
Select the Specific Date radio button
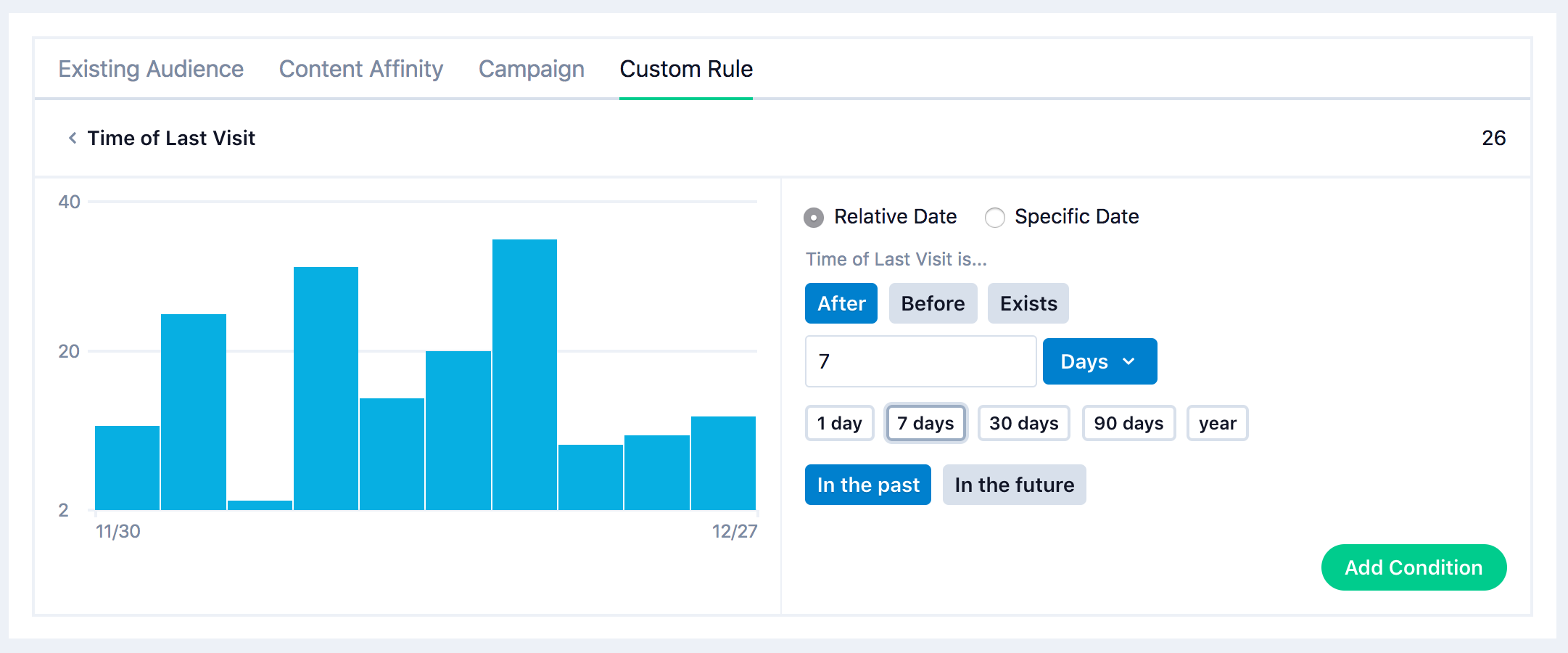click(x=994, y=217)
